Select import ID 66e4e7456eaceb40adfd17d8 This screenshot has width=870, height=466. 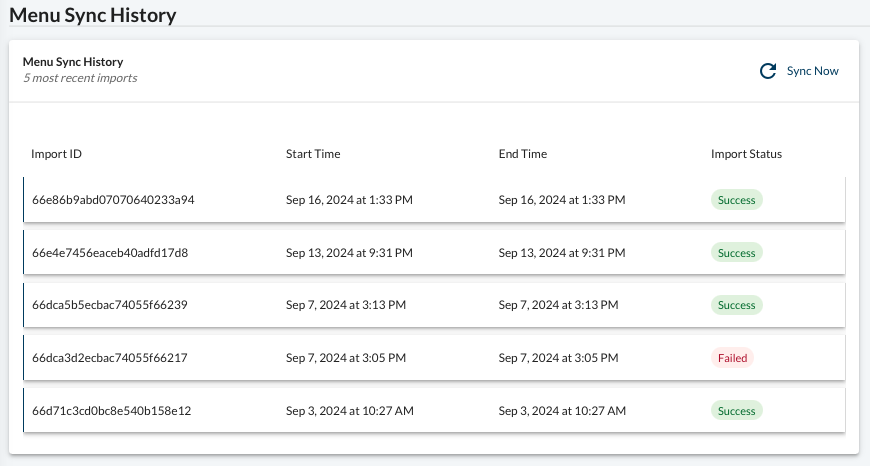[x=110, y=253]
